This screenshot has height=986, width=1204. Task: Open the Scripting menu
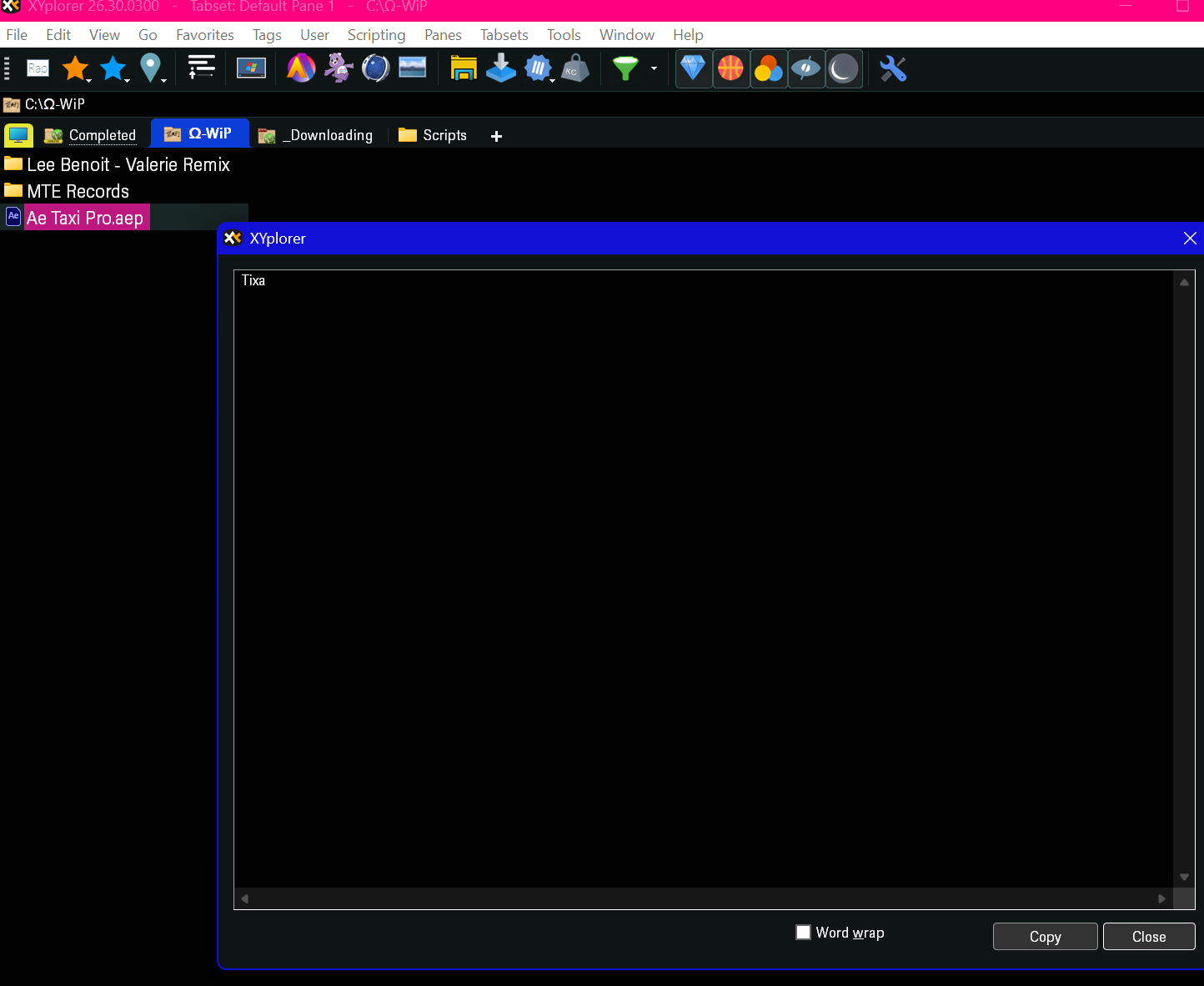coord(376,34)
